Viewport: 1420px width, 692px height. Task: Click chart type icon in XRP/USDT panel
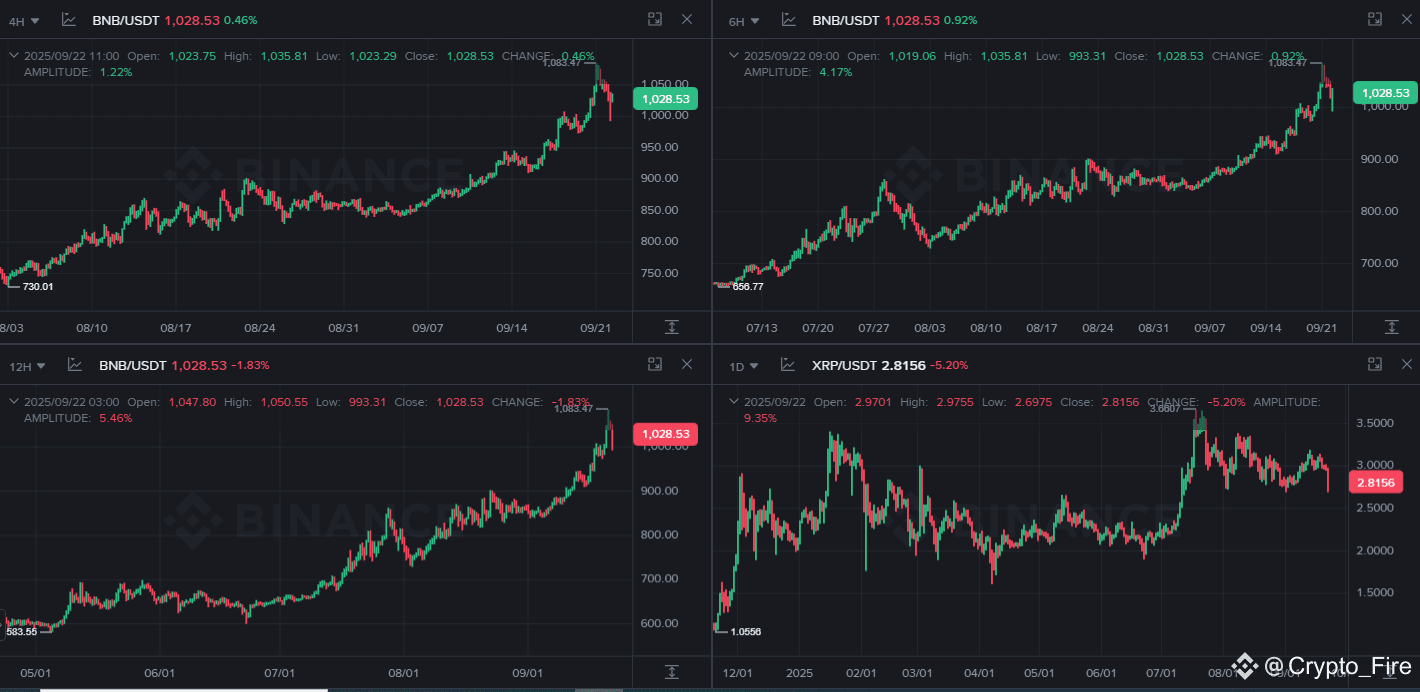(789, 365)
